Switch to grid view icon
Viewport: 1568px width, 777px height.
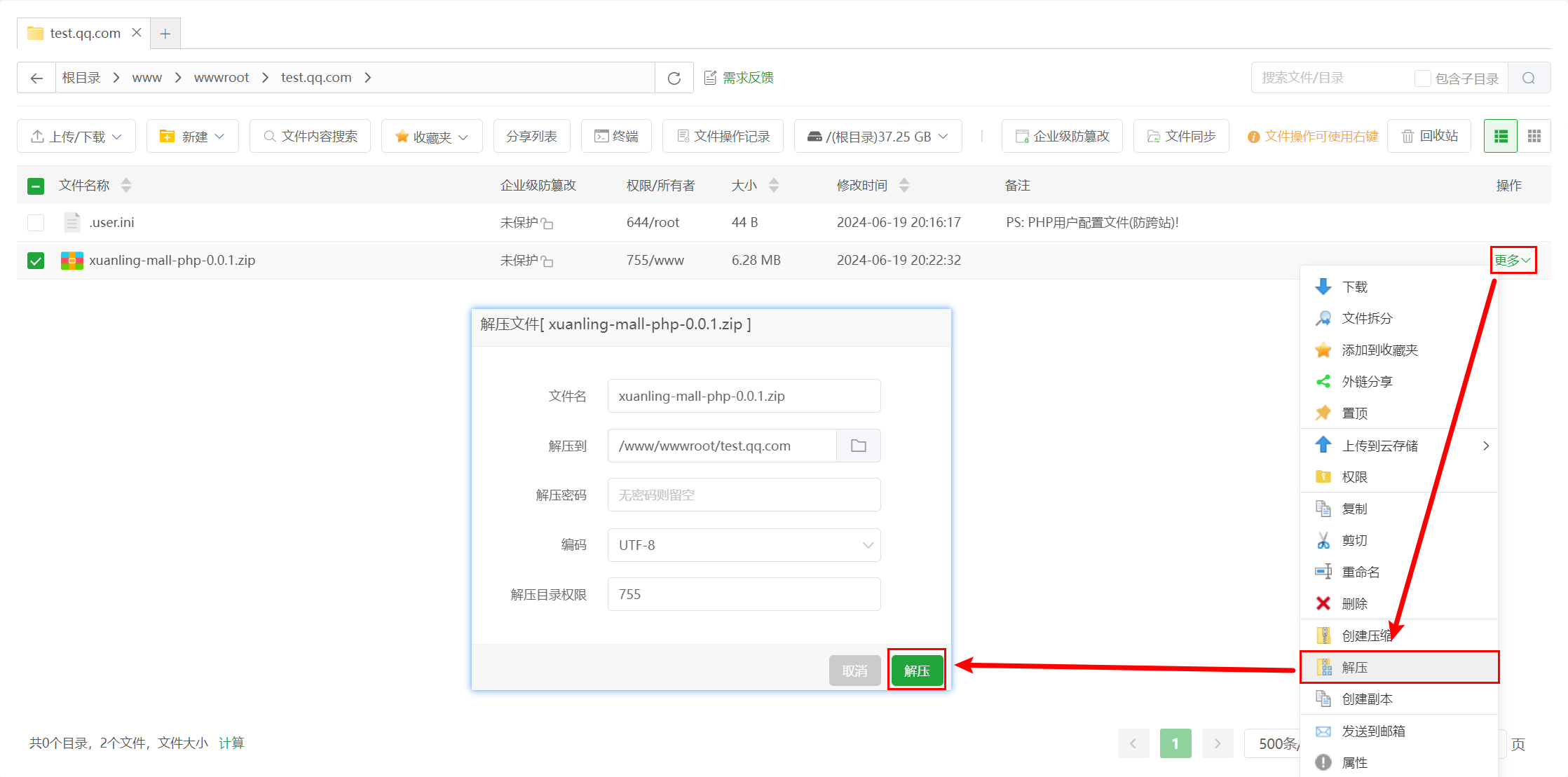click(1534, 136)
